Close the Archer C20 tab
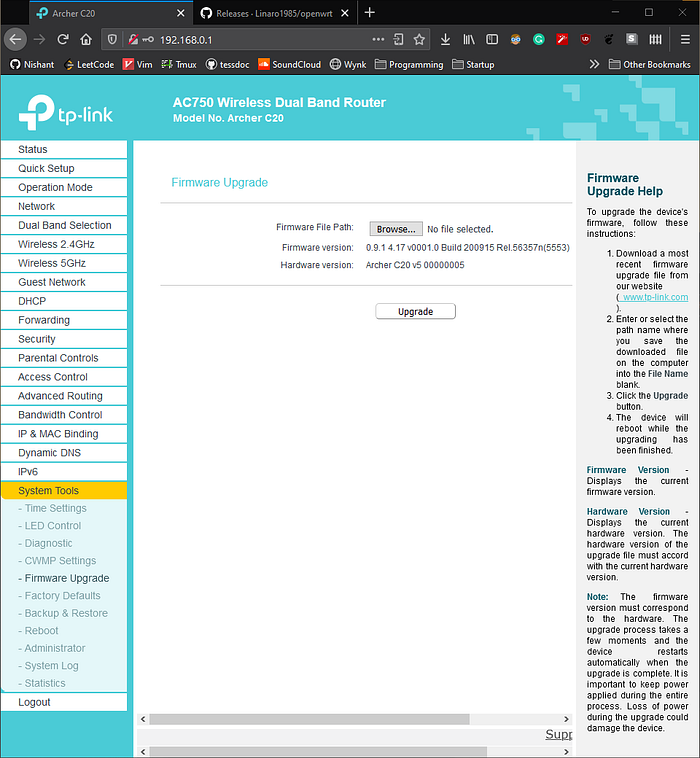The height and width of the screenshot is (758, 700). click(180, 13)
